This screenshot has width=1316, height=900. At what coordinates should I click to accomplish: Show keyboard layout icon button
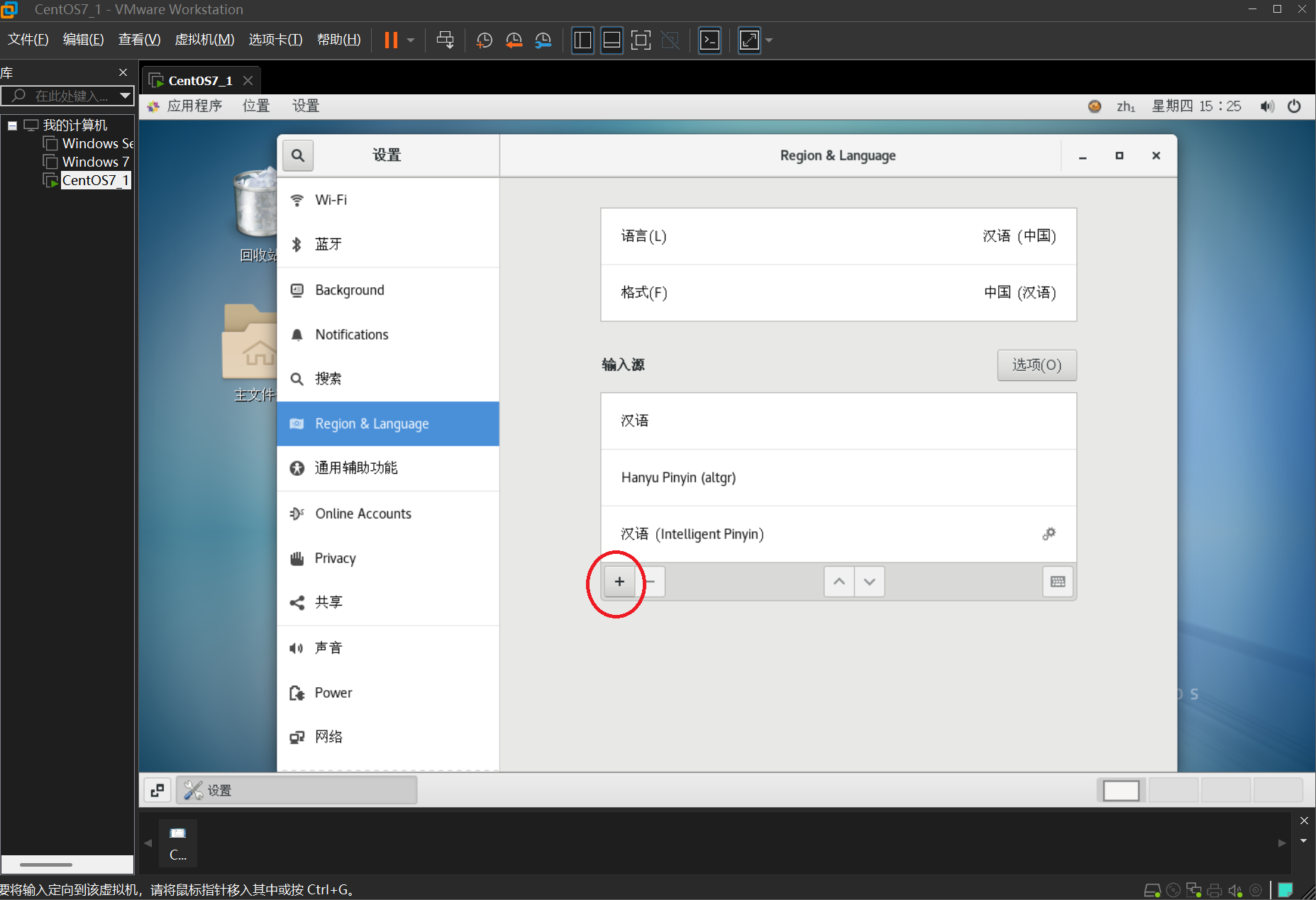(1058, 582)
